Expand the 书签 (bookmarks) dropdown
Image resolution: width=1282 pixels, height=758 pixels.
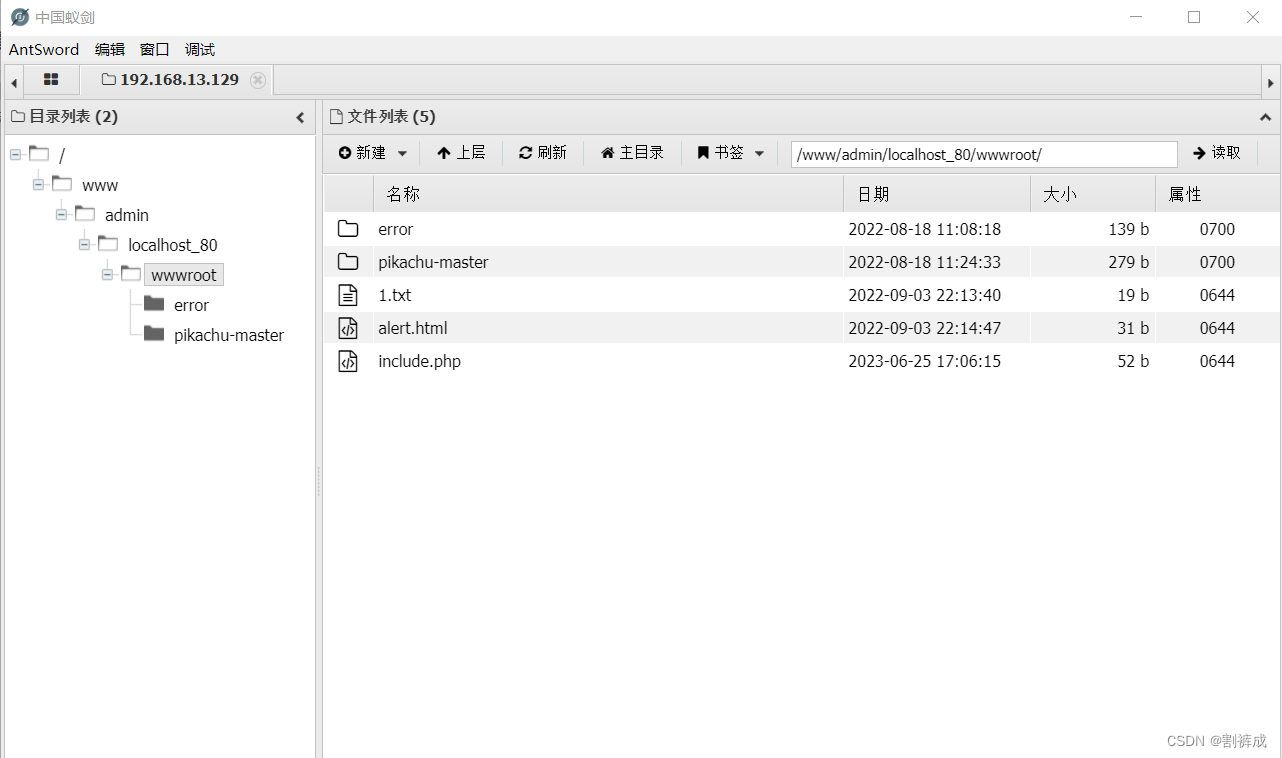point(759,152)
